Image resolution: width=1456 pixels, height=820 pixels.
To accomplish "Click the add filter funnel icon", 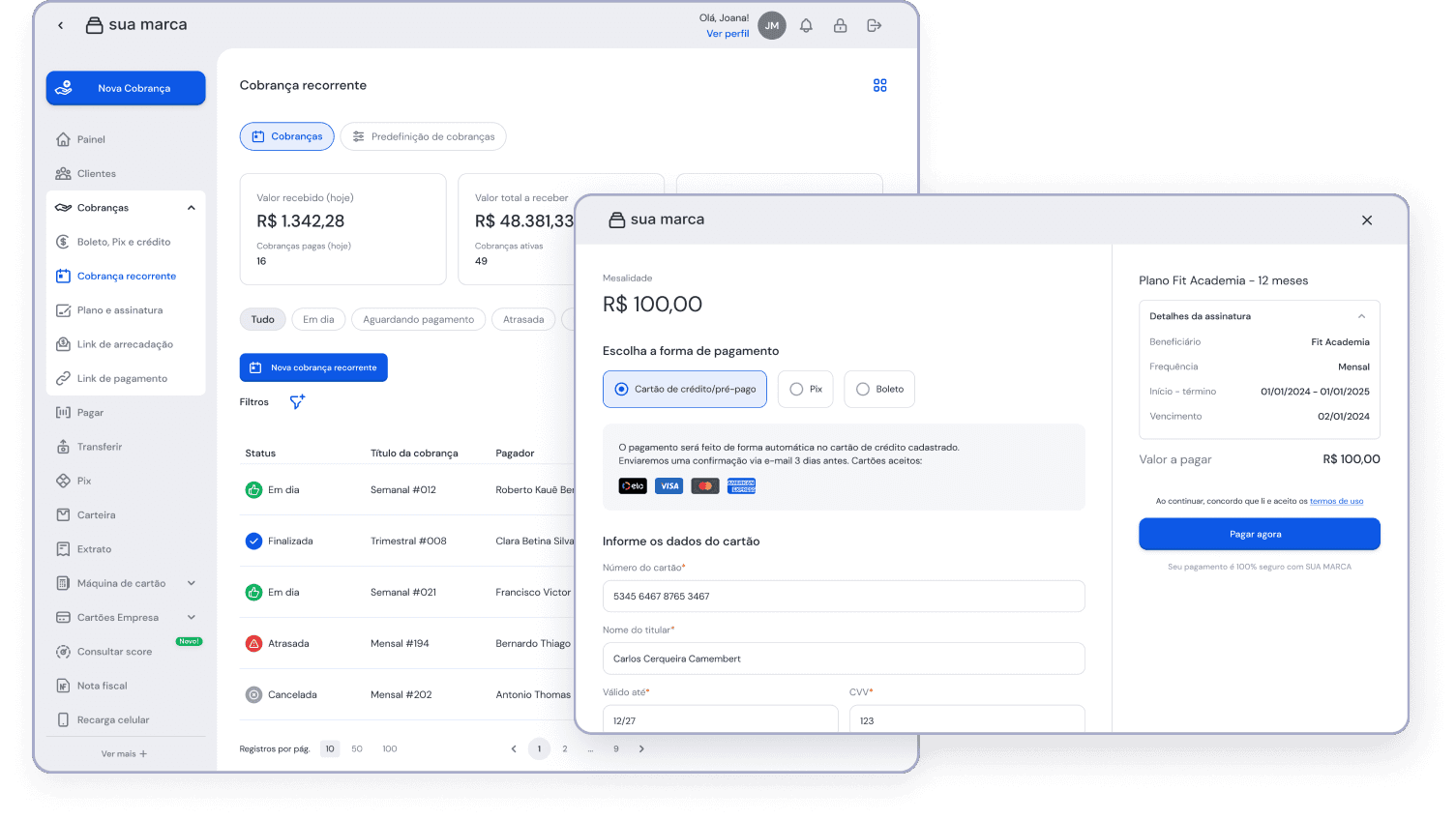I will pos(297,402).
